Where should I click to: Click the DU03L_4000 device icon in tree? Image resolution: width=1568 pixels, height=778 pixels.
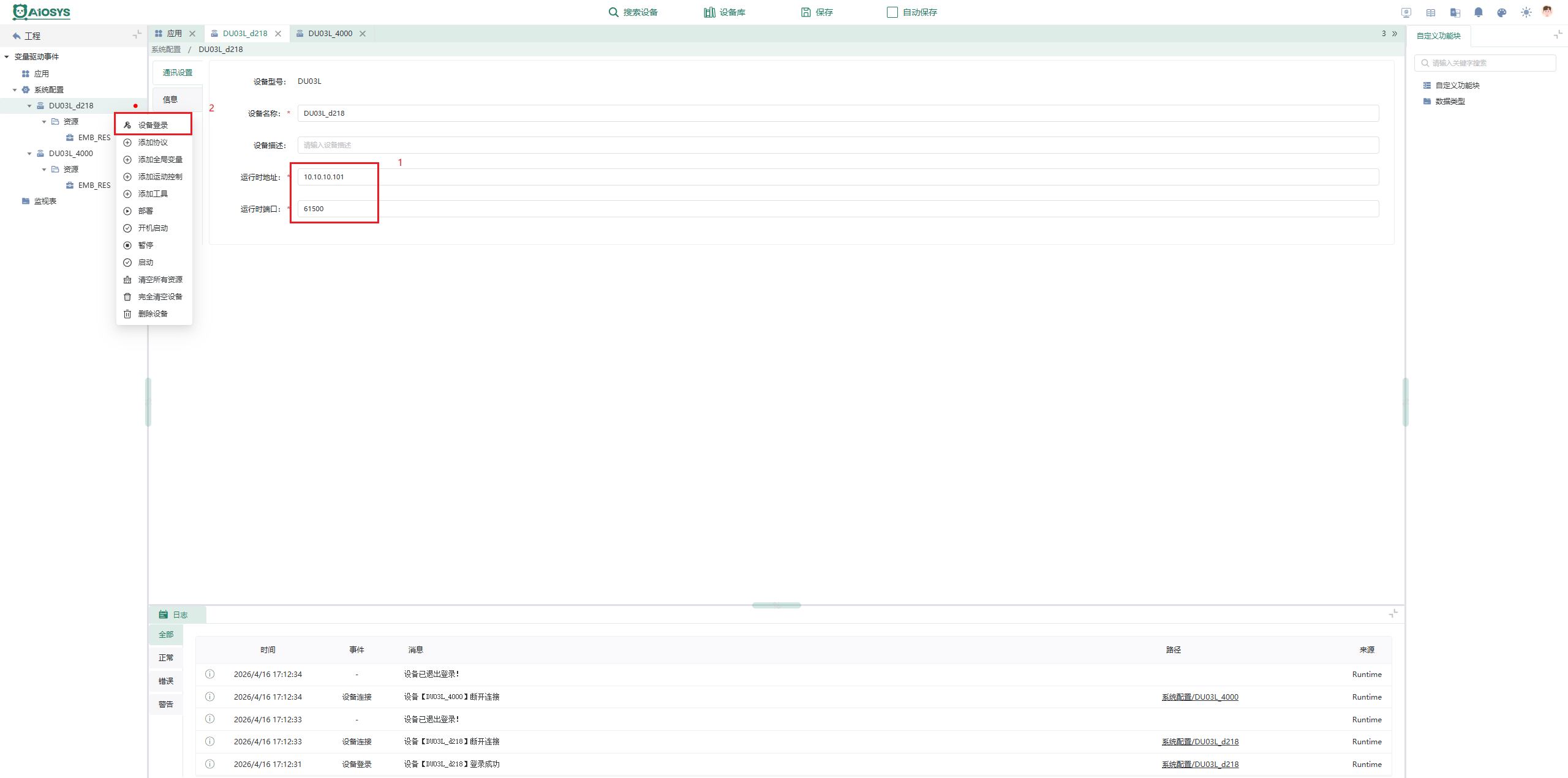pos(40,154)
